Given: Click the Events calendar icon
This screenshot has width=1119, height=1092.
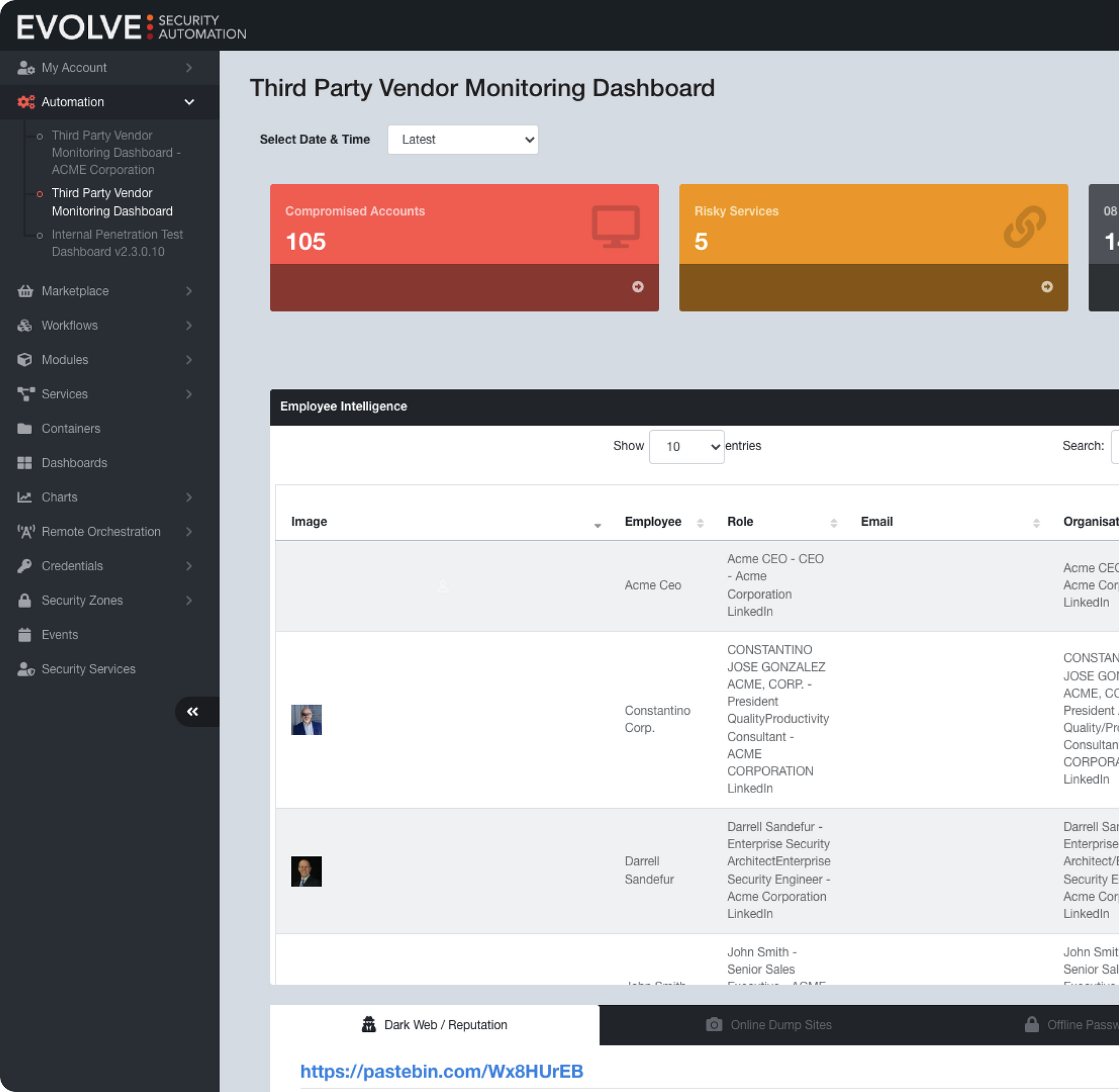Looking at the screenshot, I should 25,635.
